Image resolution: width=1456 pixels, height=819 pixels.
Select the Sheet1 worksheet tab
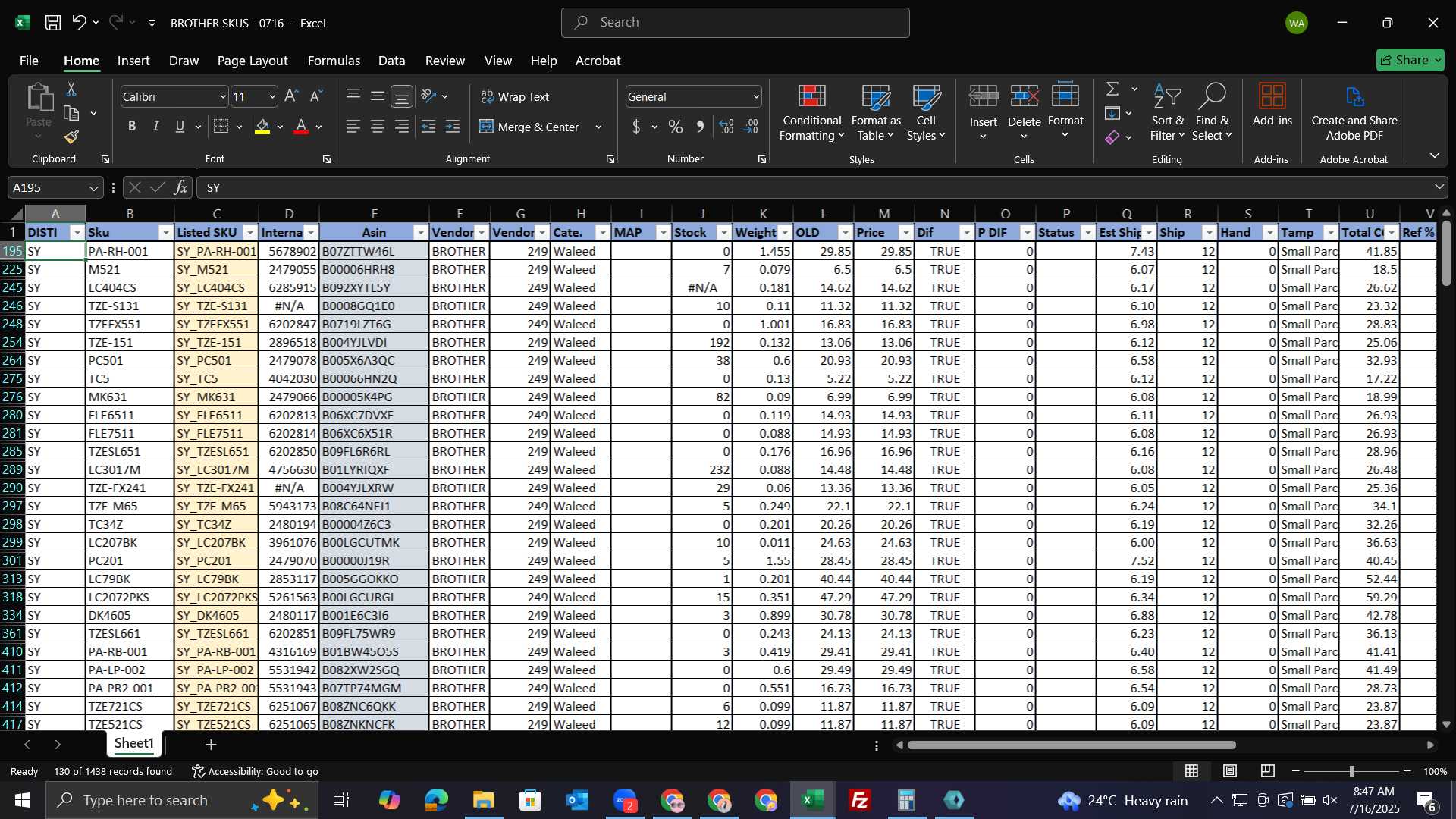click(134, 743)
